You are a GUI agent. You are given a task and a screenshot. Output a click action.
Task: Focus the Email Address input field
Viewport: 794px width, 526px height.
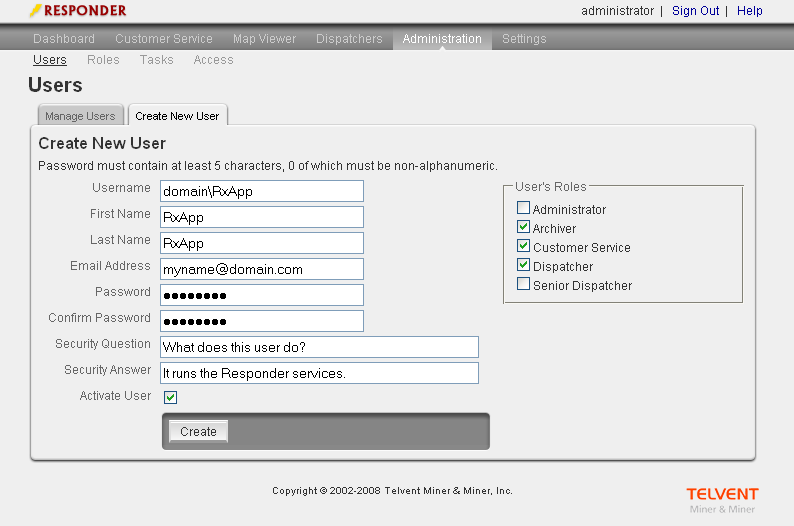pos(261,269)
